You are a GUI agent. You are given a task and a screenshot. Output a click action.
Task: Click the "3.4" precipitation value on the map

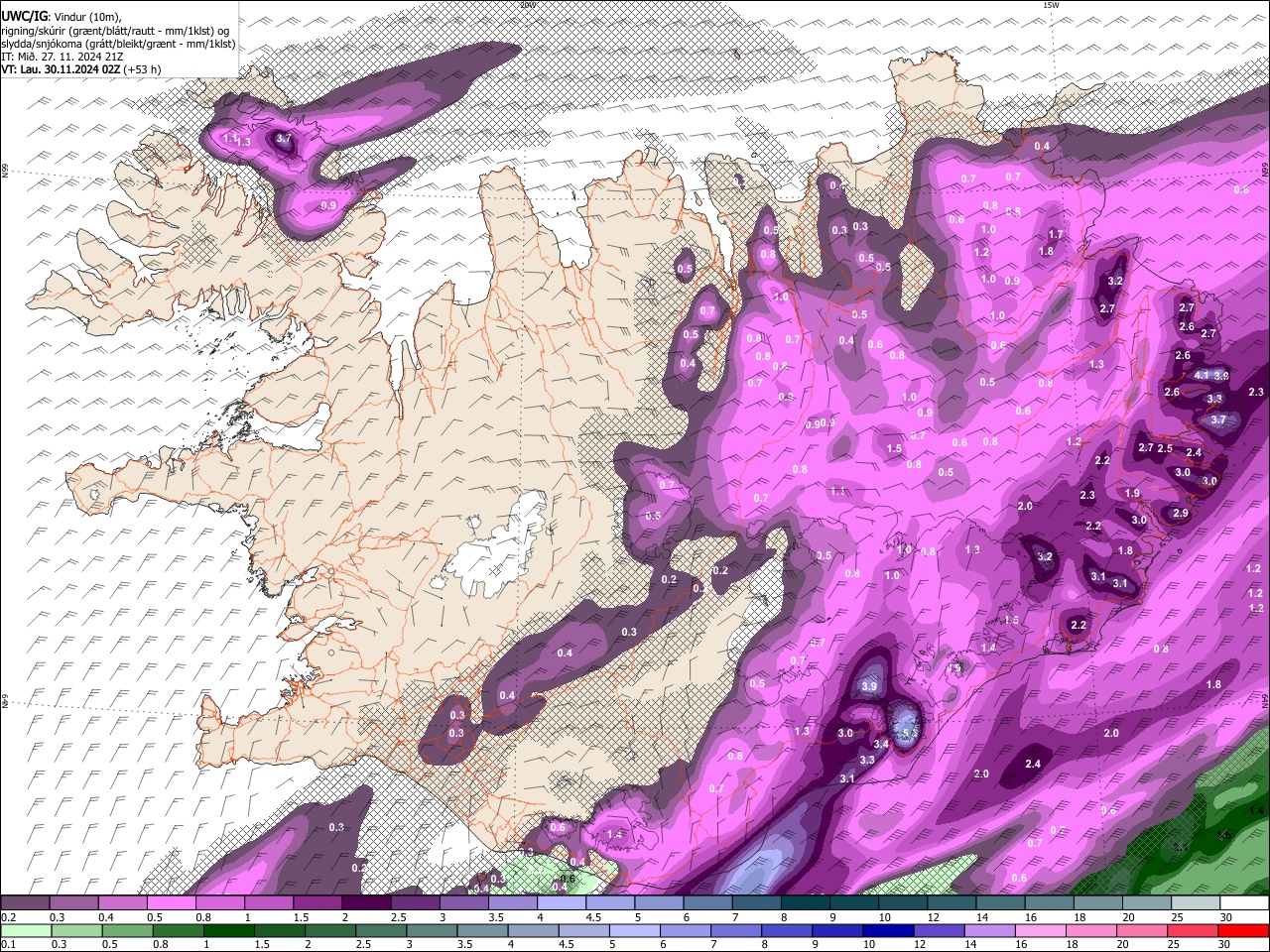pos(880,744)
